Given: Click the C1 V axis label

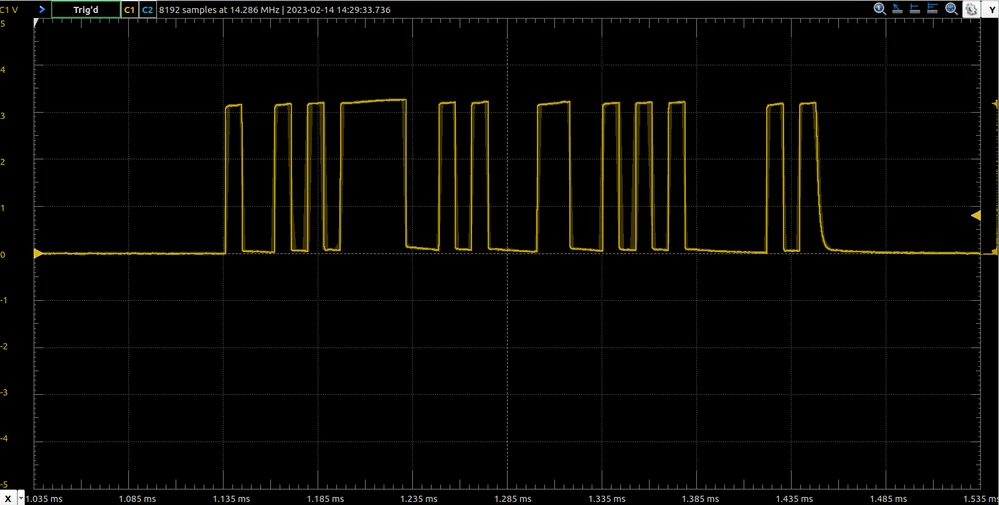Looking at the screenshot, I should tap(8, 10).
